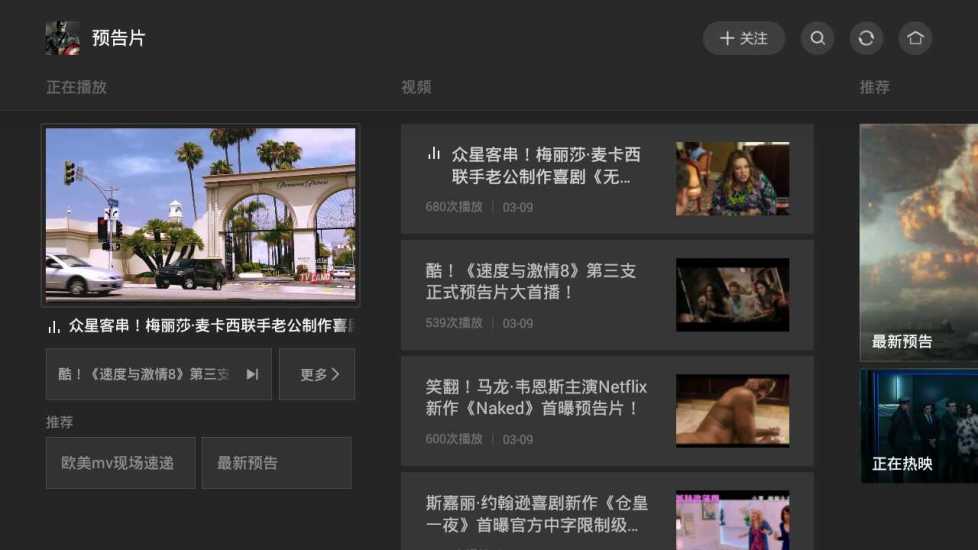Open the 最新预告 explosion poster card
Image resolution: width=978 pixels, height=550 pixels.
pos(918,240)
